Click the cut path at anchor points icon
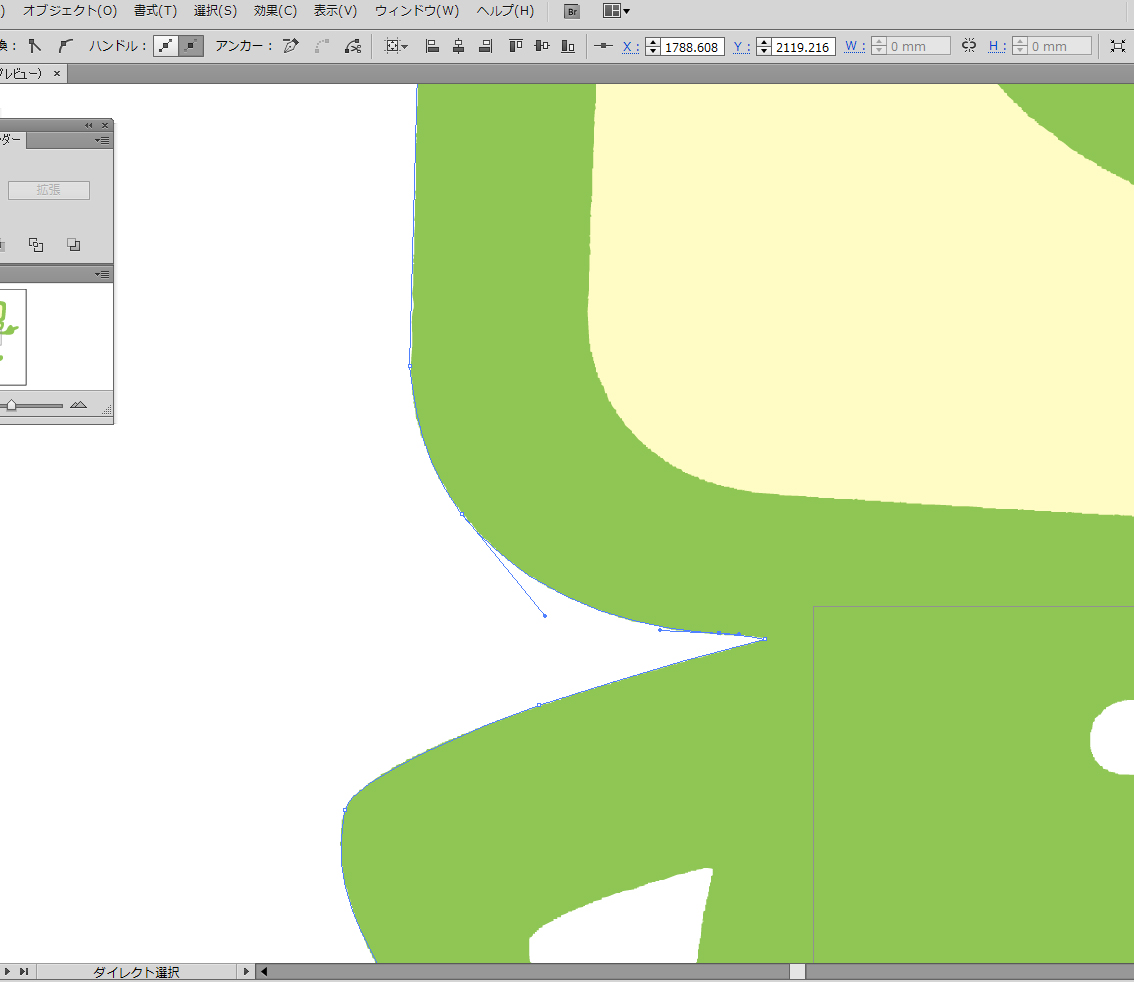 point(352,46)
